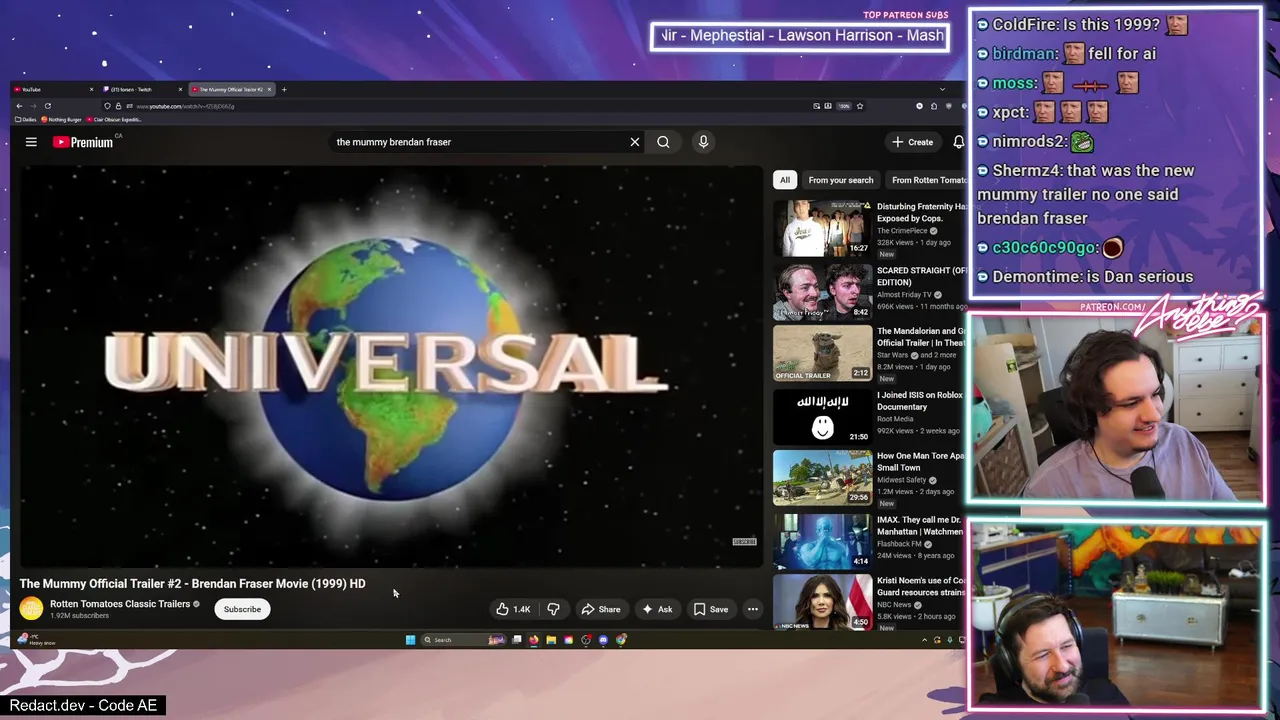Close The Mummy Official Trailer tab

point(269,89)
